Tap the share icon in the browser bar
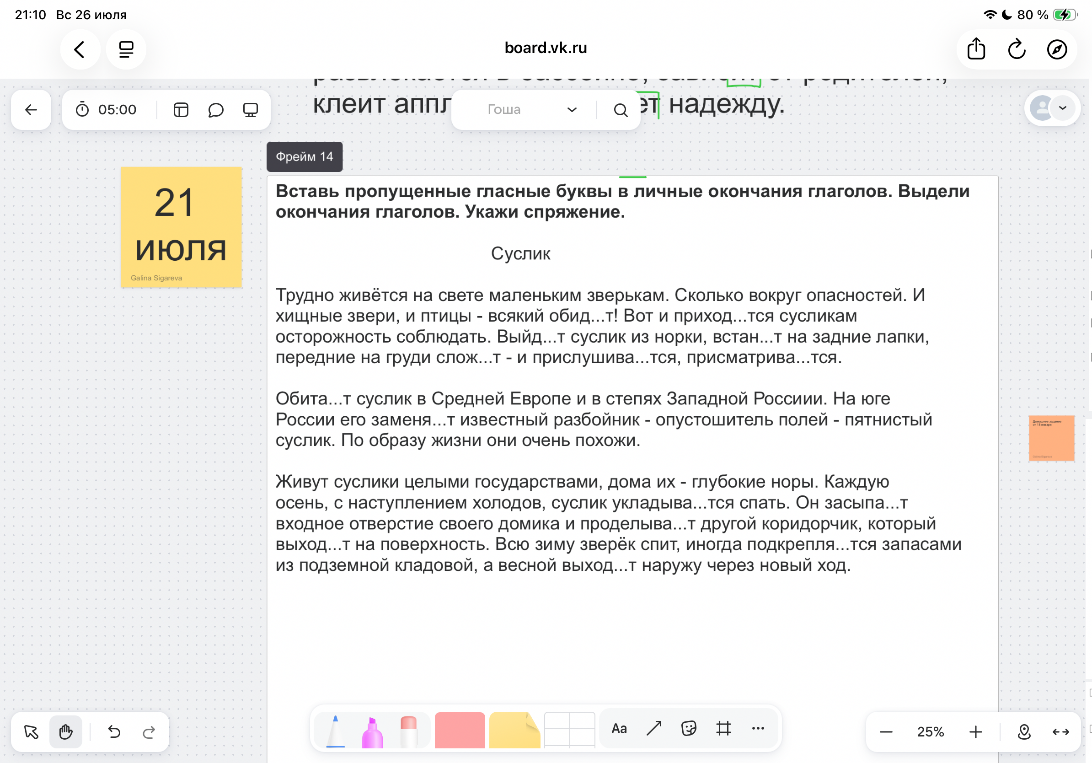The width and height of the screenshot is (1092, 763). 976,49
